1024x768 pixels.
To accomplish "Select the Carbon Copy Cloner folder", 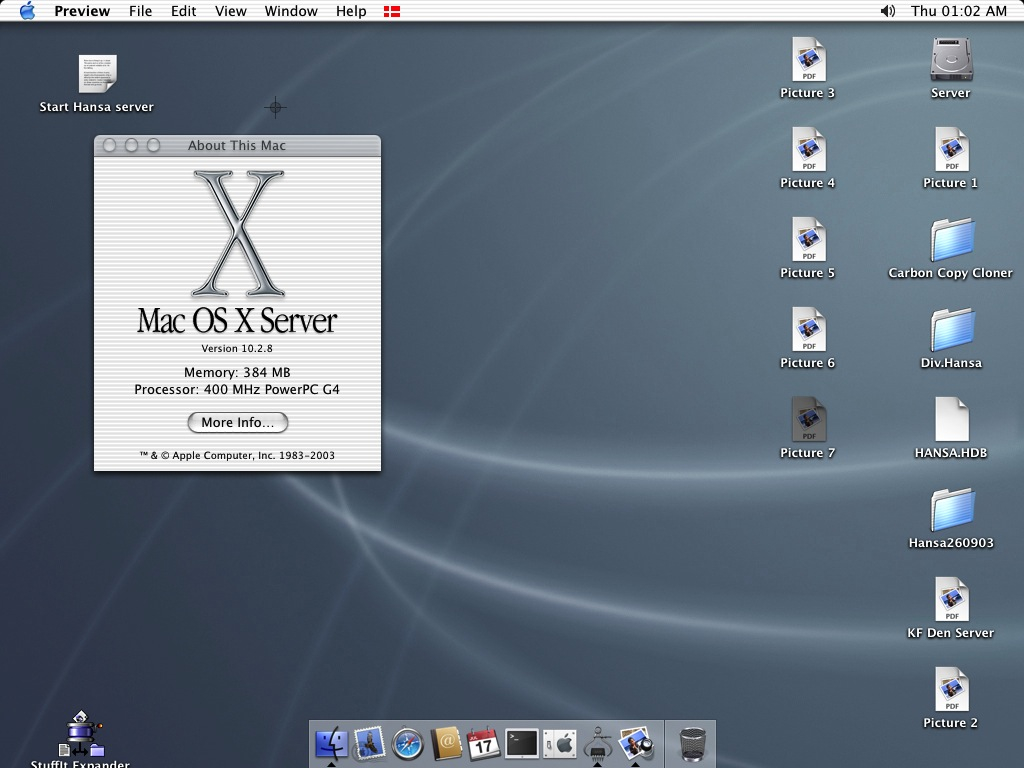I will point(952,240).
